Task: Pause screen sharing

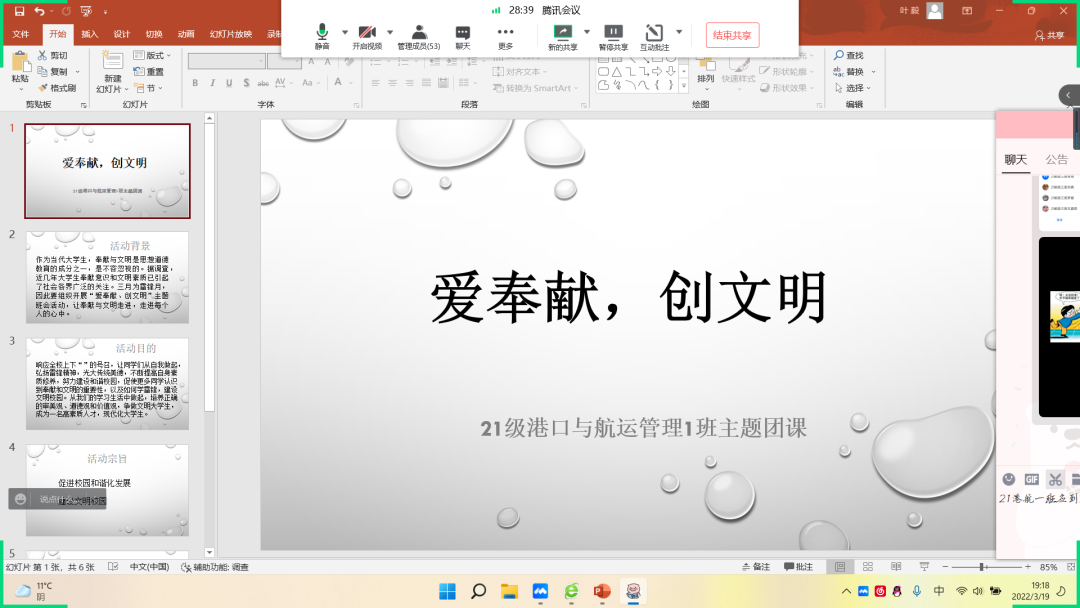Action: (x=613, y=33)
